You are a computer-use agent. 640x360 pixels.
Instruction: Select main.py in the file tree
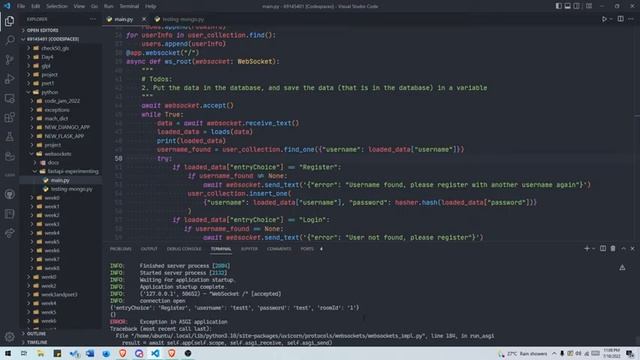(61, 180)
